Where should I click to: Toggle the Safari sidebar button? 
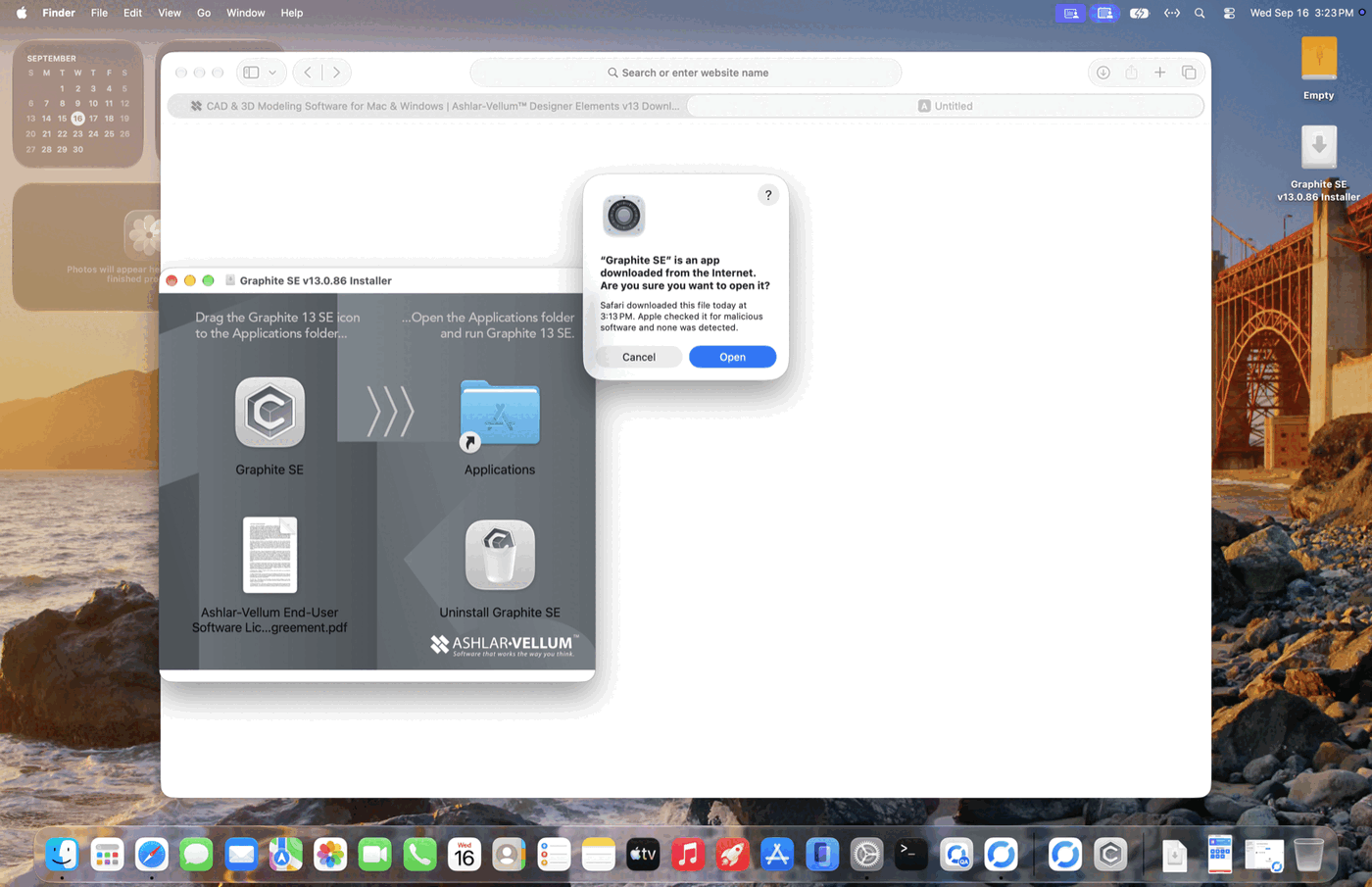pos(252,73)
